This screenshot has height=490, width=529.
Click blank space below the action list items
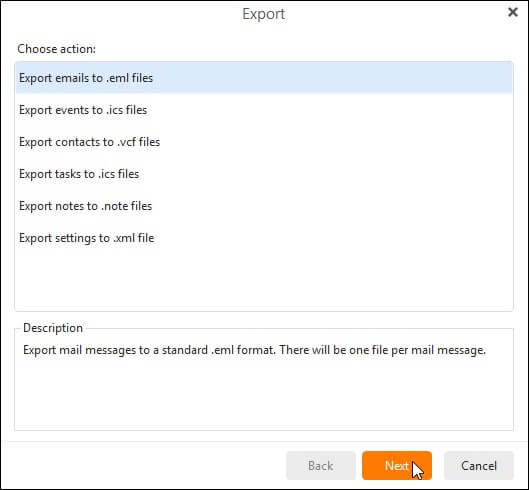[264, 282]
